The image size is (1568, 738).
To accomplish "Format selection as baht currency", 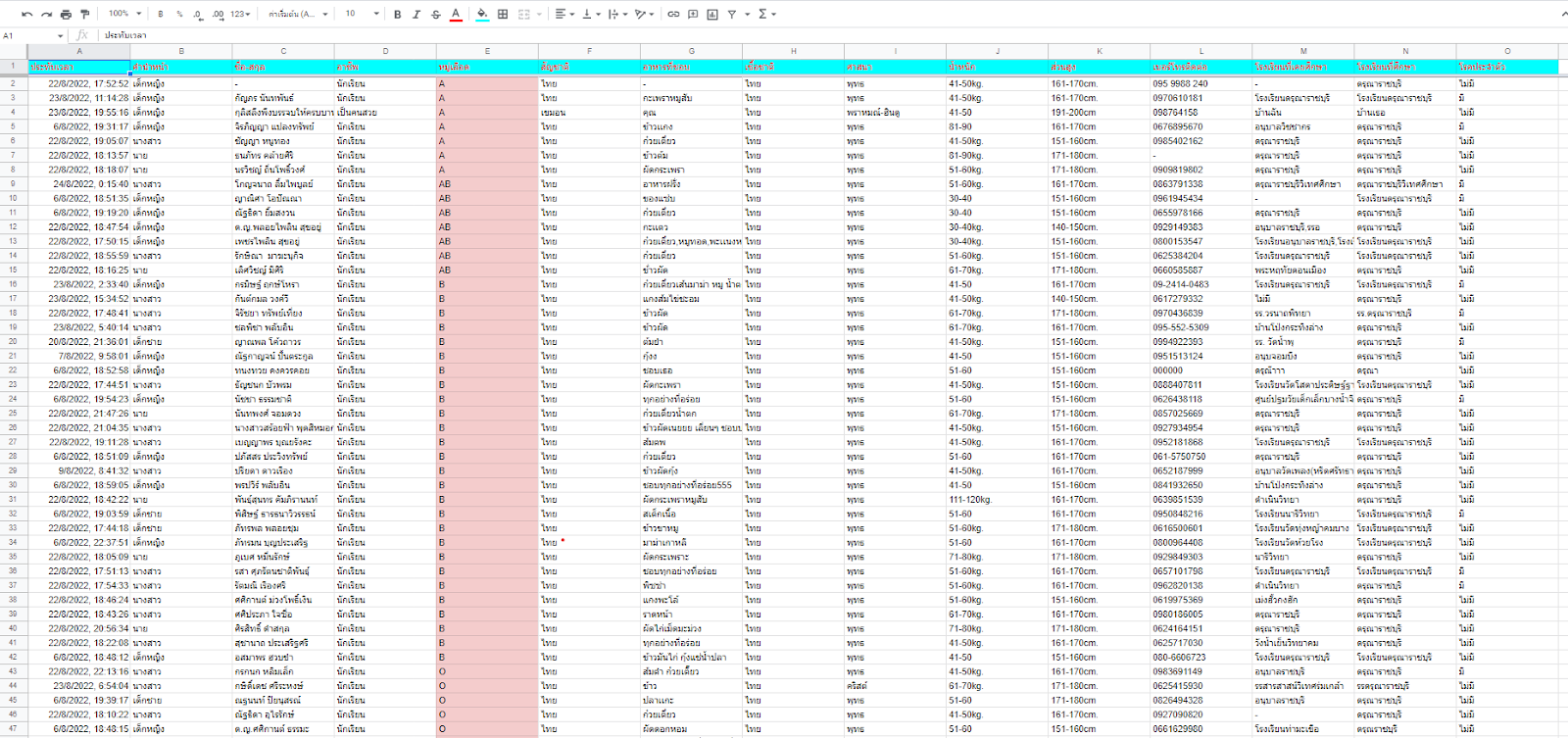I will (161, 14).
